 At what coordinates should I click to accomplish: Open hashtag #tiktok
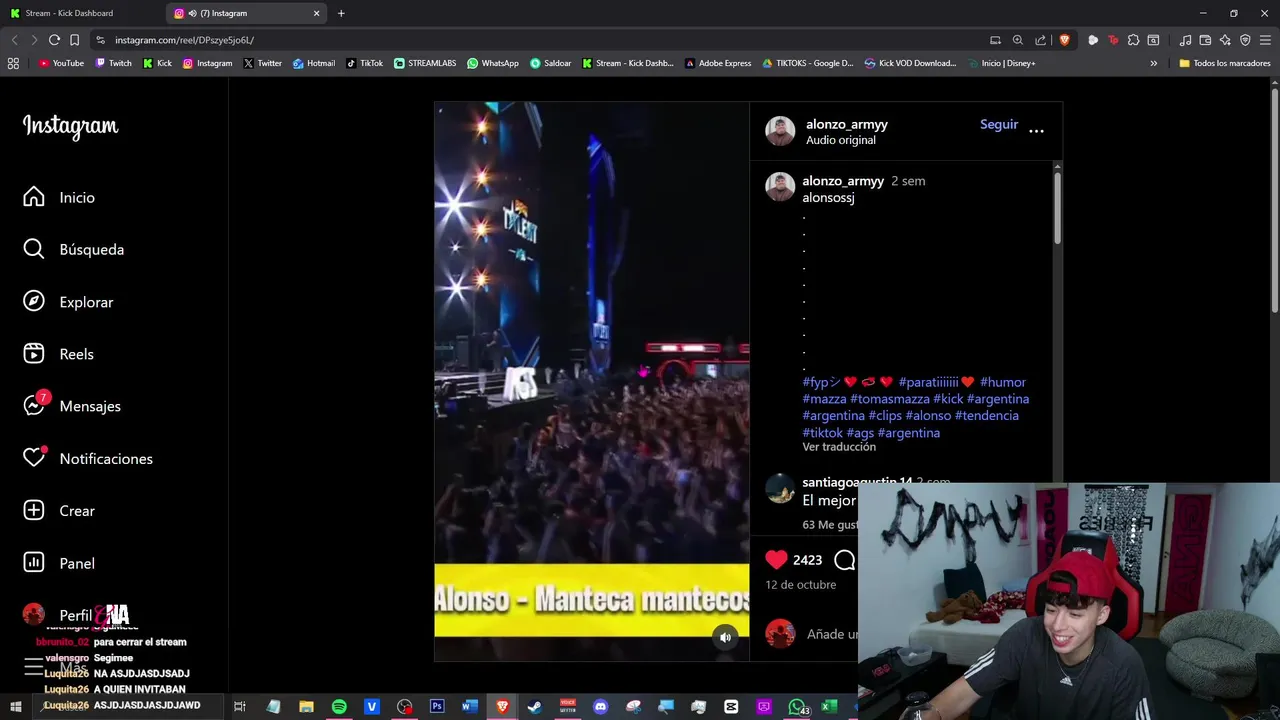pyautogui.click(x=823, y=433)
